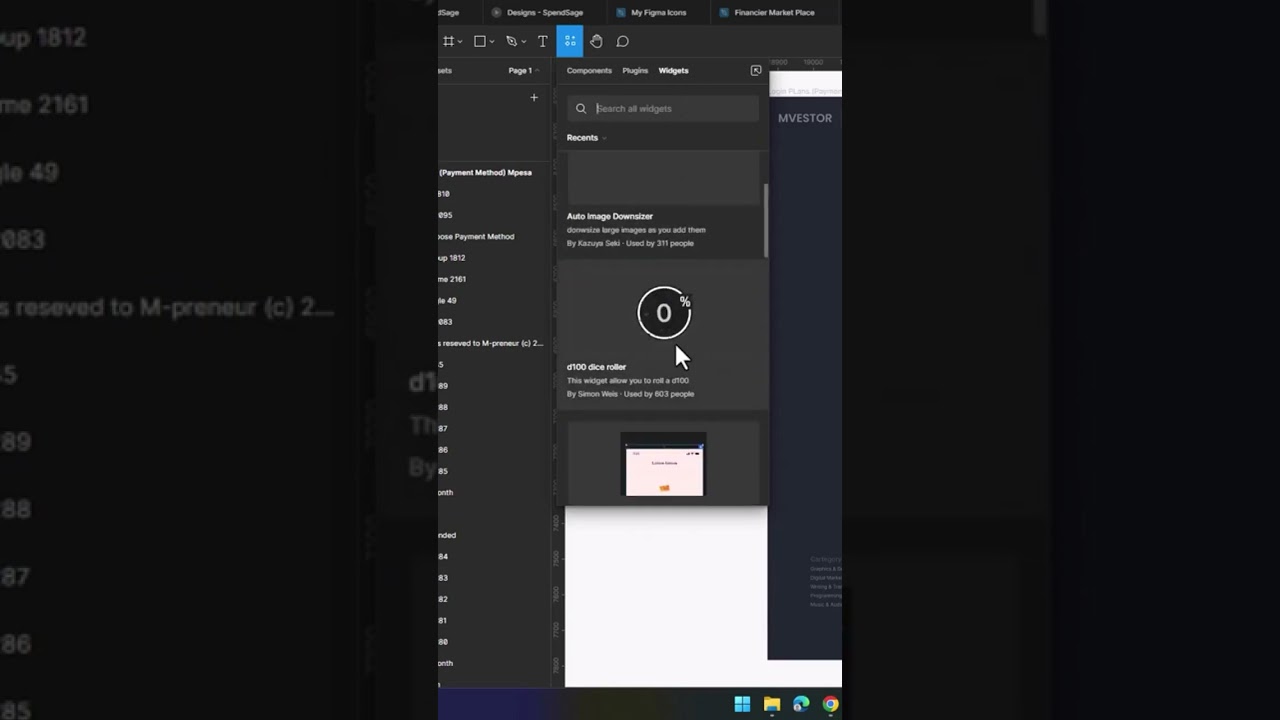Viewport: 1280px width, 720px height.
Task: Switch to the Components tab
Action: [x=589, y=71]
